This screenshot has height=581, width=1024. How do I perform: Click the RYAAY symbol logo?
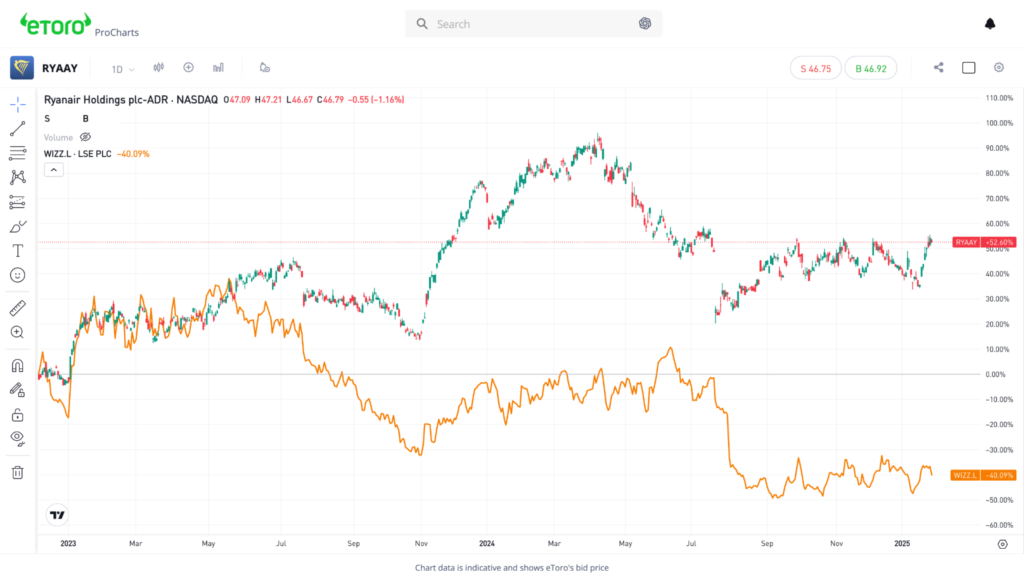point(22,68)
